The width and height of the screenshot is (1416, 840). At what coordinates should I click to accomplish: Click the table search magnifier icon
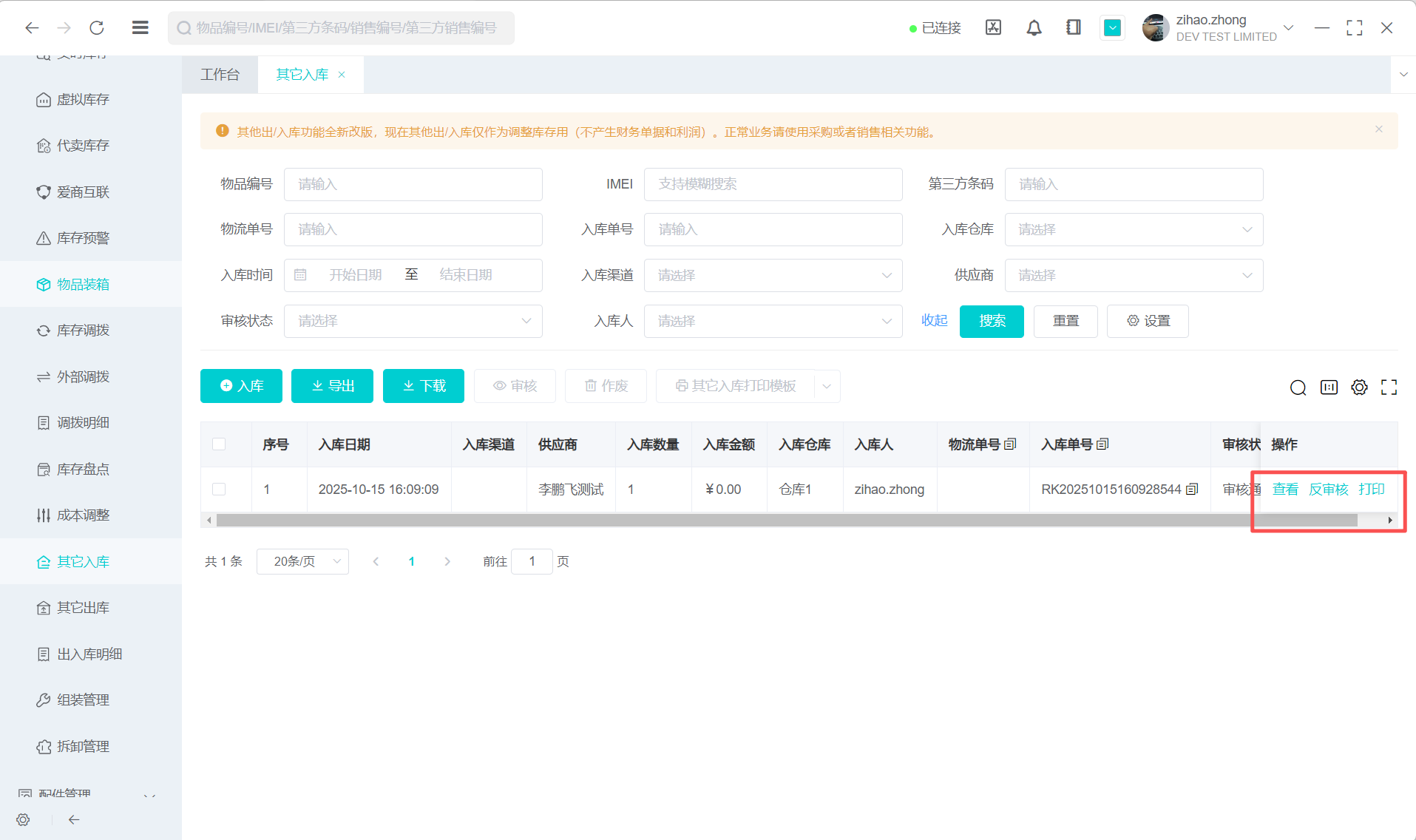(x=1298, y=387)
